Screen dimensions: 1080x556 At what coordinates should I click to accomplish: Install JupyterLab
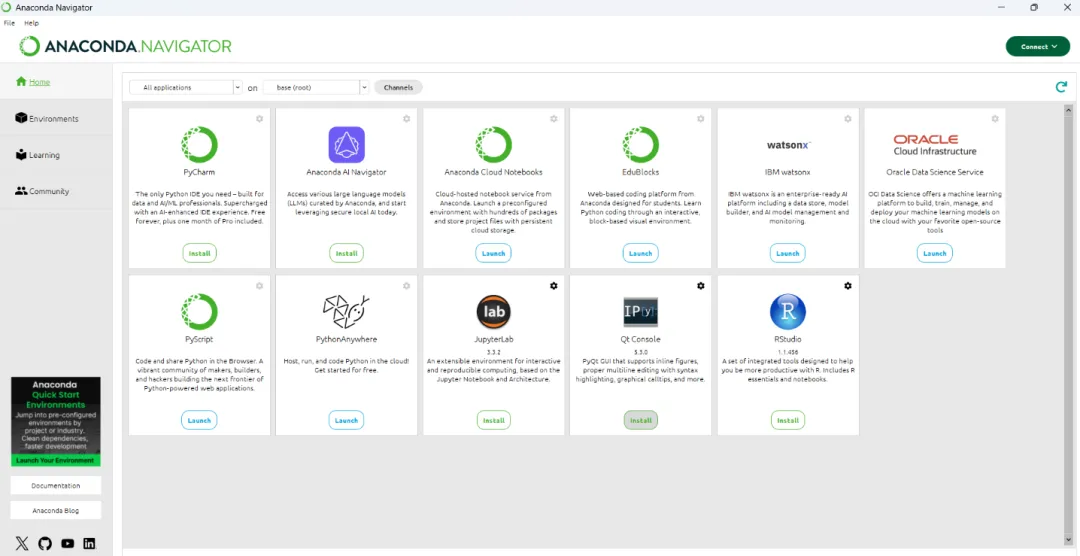493,420
